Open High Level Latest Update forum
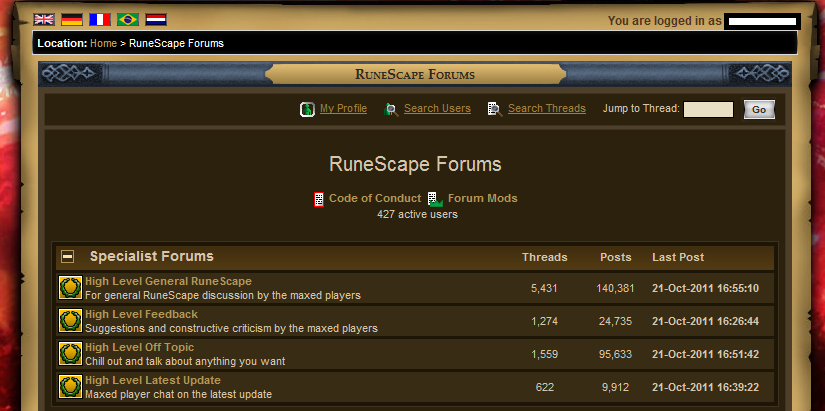The width and height of the screenshot is (825, 411). coord(153,380)
